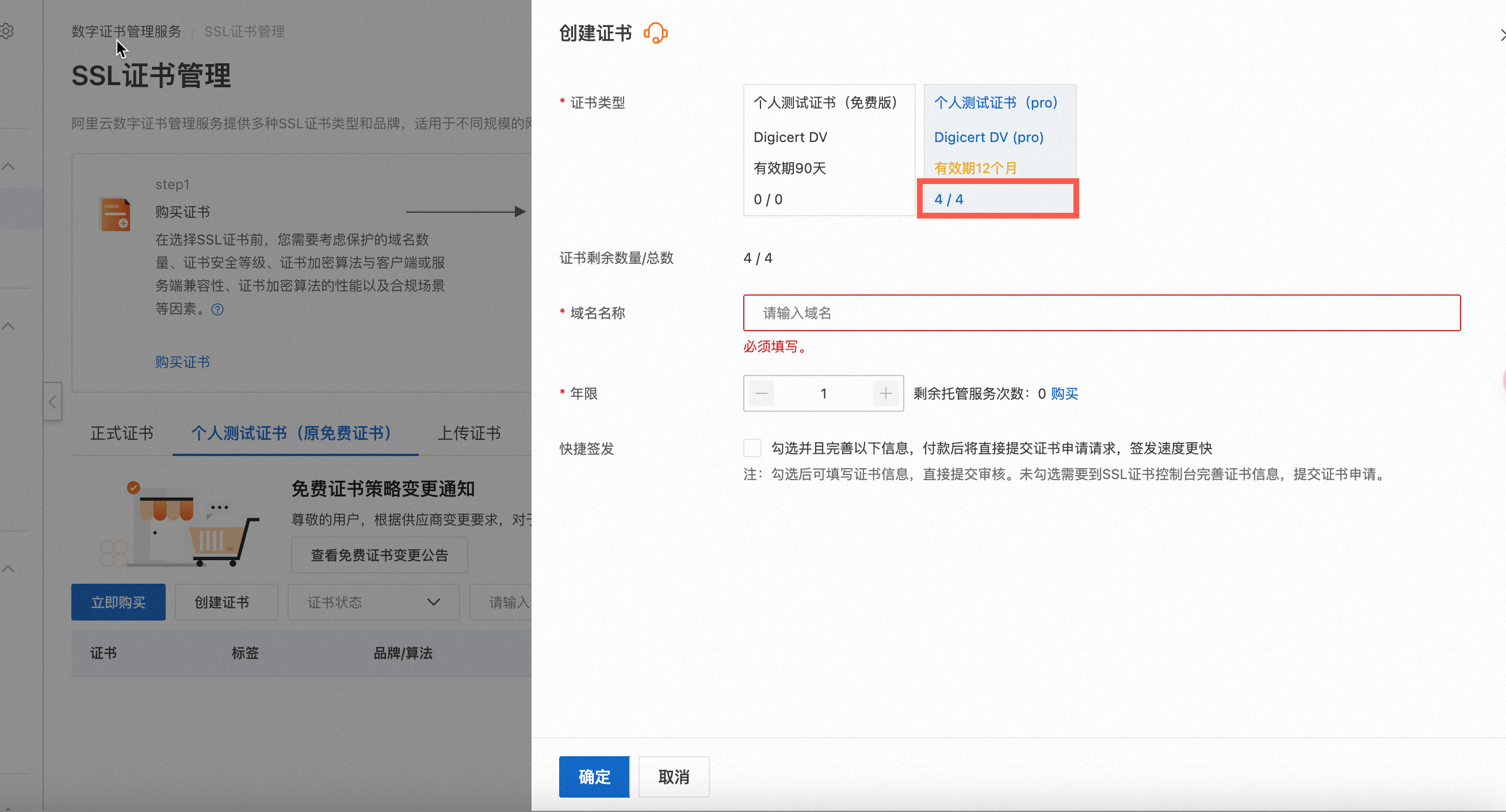Click the search field beside 证书状态
Image resolution: width=1506 pixels, height=812 pixels.
502,602
